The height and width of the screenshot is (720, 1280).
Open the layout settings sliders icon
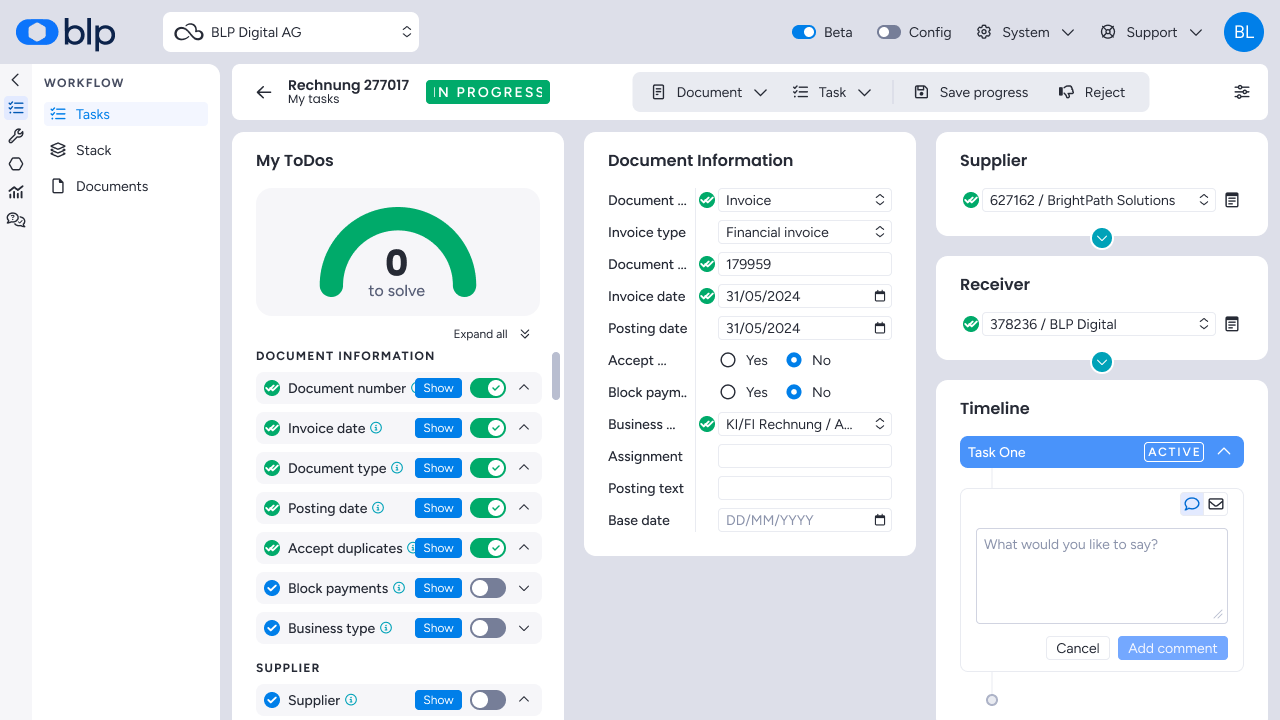point(1242,92)
